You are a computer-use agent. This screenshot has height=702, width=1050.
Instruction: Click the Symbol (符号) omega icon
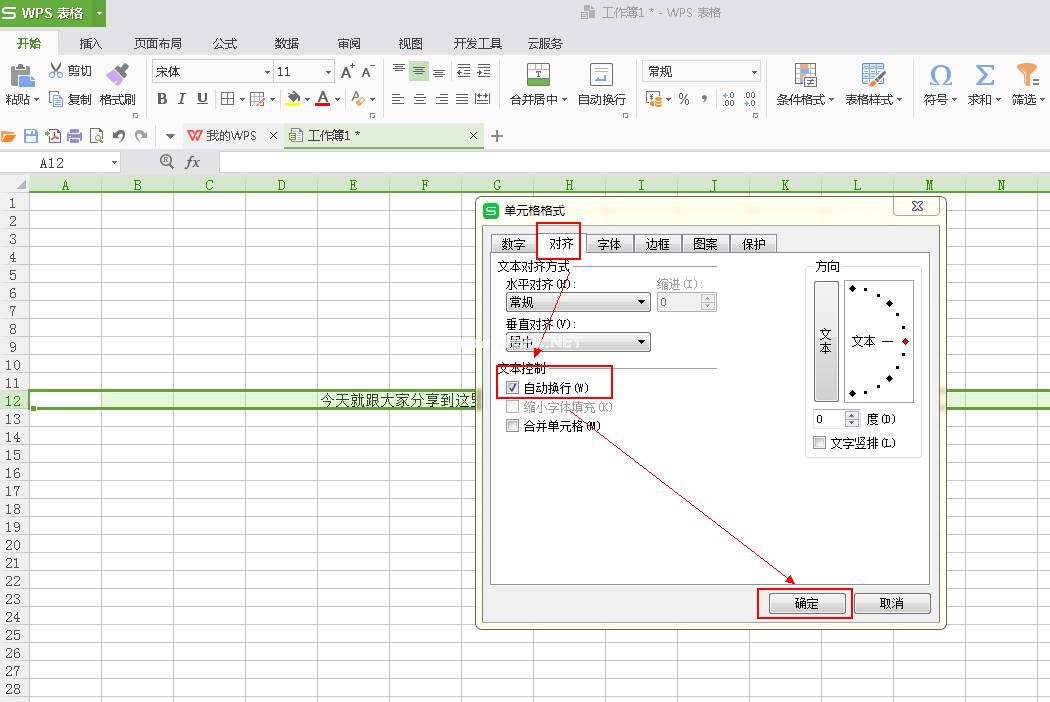(940, 76)
